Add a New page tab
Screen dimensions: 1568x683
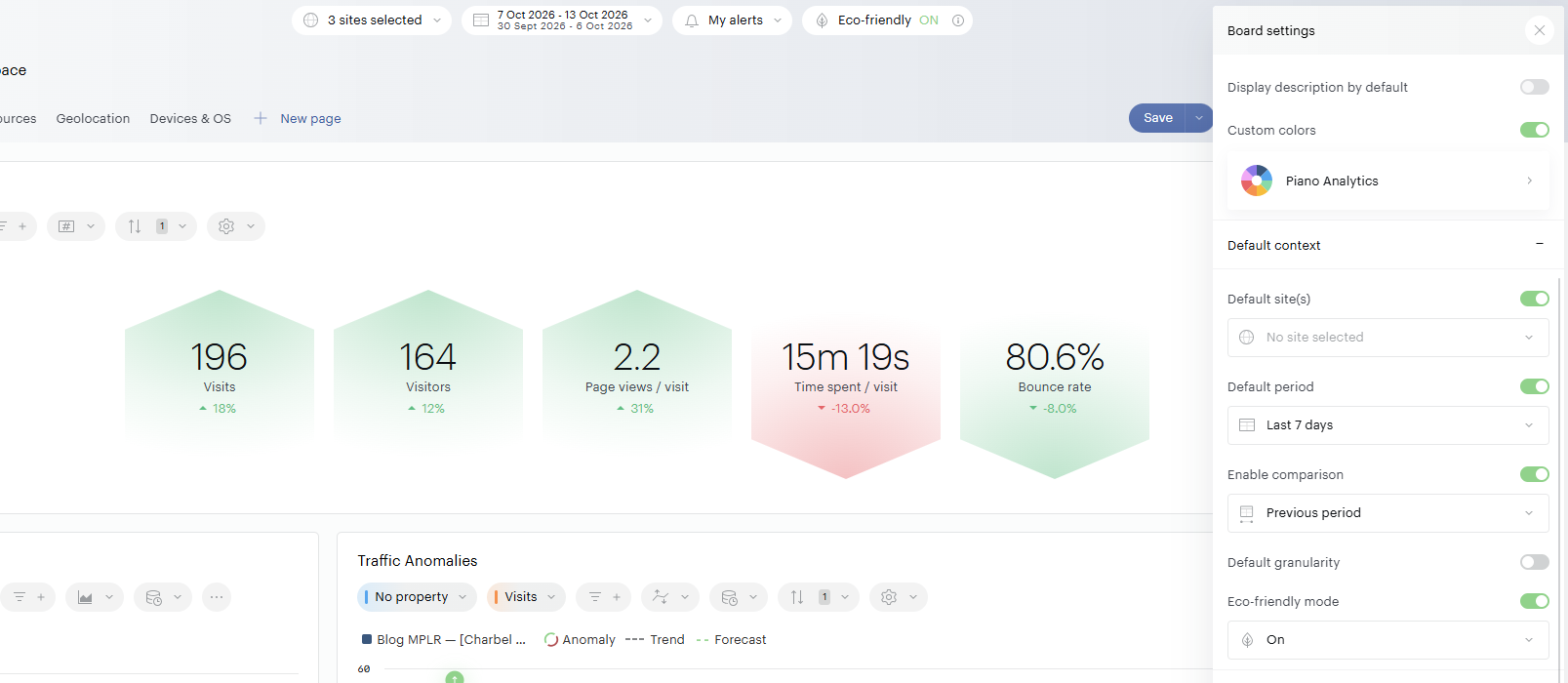tap(298, 119)
